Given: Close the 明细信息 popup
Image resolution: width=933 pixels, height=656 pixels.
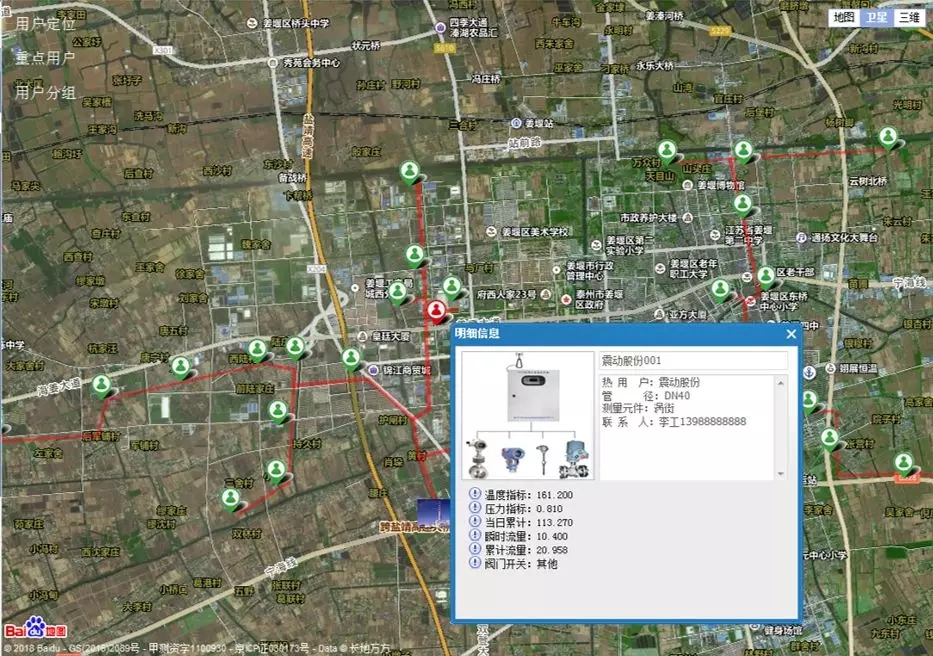Looking at the screenshot, I should click(x=791, y=334).
